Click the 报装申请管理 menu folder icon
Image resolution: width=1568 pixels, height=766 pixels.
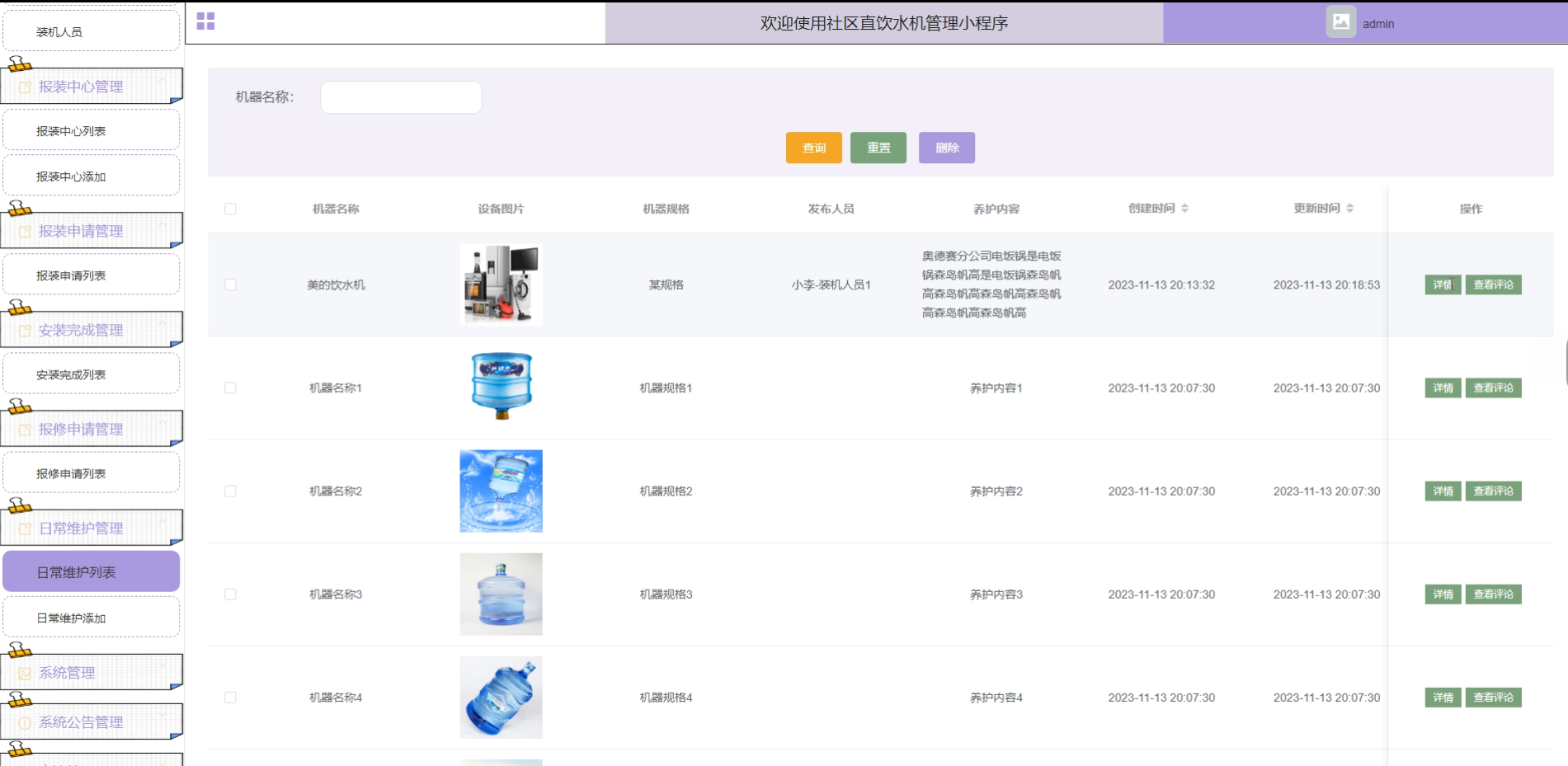pos(25,232)
